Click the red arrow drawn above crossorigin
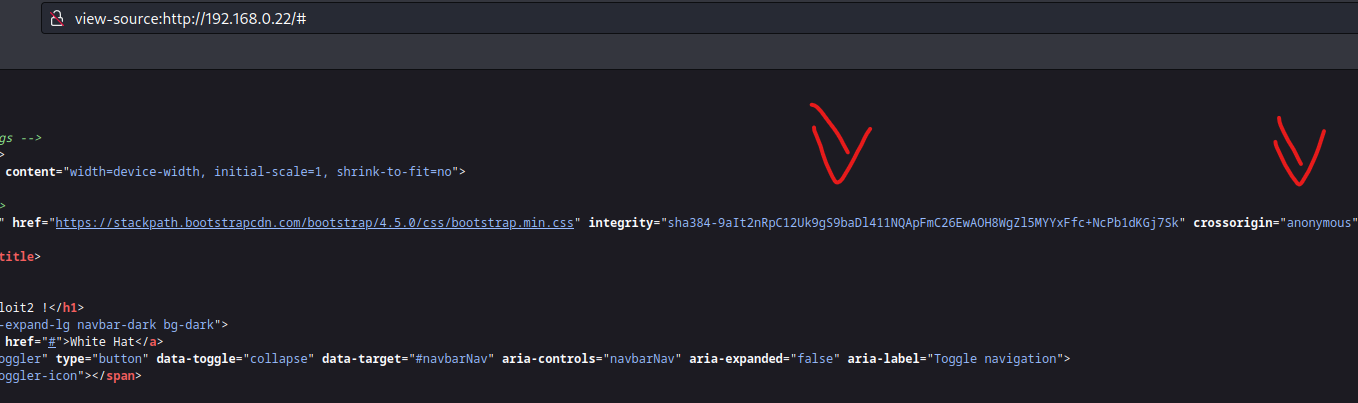Viewport: 1358px width, 403px height. (x=1298, y=151)
